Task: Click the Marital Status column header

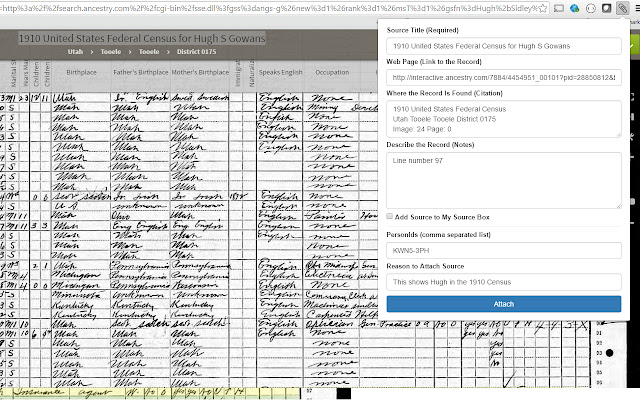Action: tap(13, 73)
